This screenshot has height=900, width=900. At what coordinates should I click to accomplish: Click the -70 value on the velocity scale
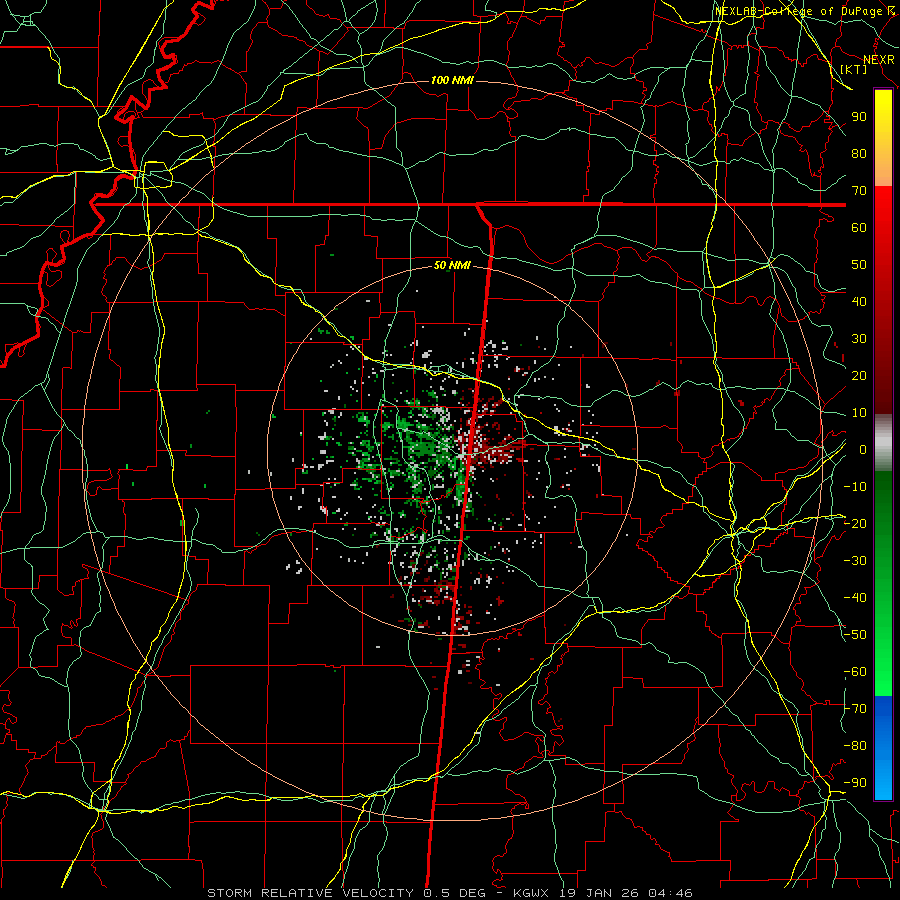855,709
